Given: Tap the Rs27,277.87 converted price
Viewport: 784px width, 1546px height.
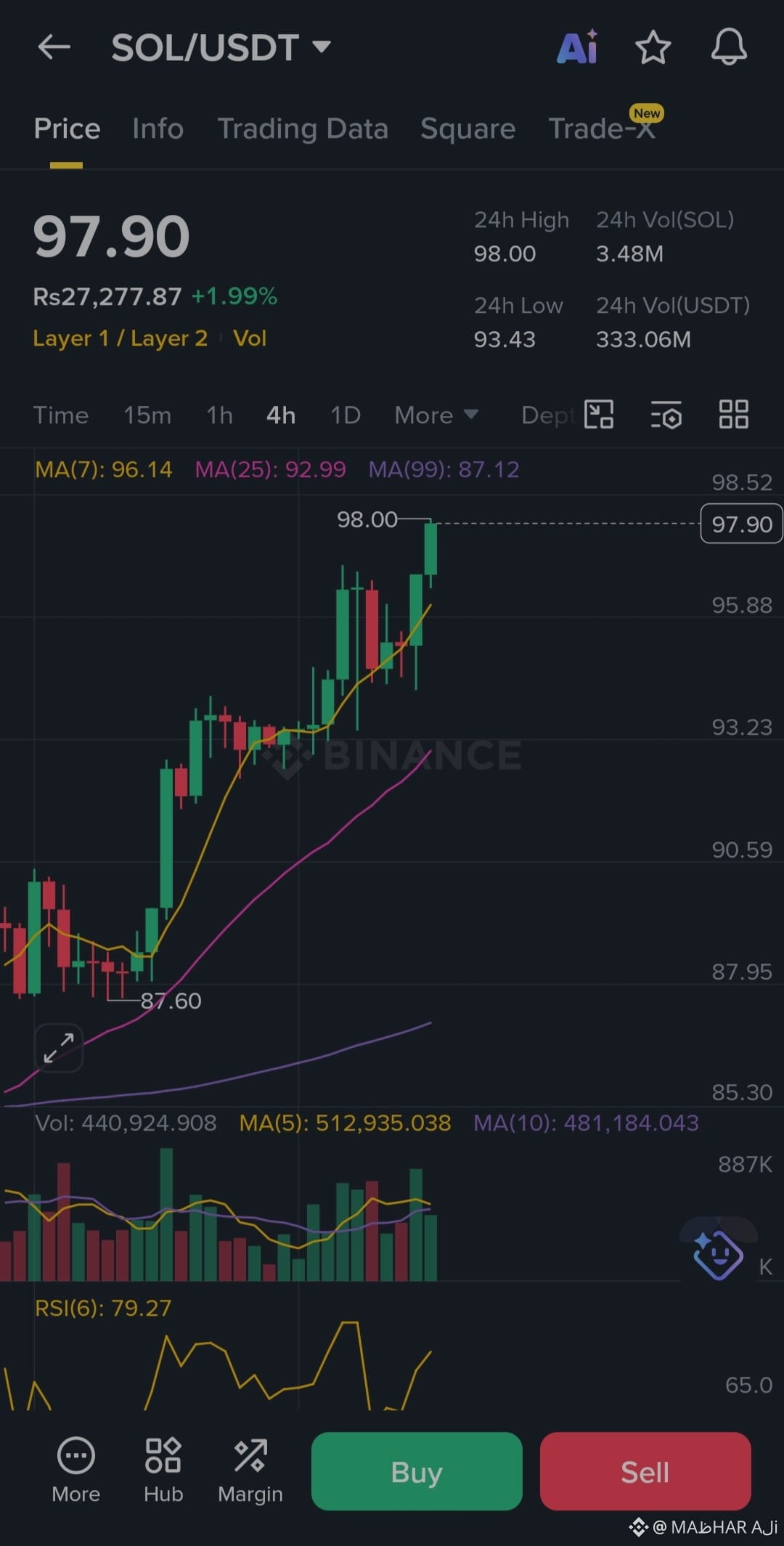Looking at the screenshot, I should 107,296.
